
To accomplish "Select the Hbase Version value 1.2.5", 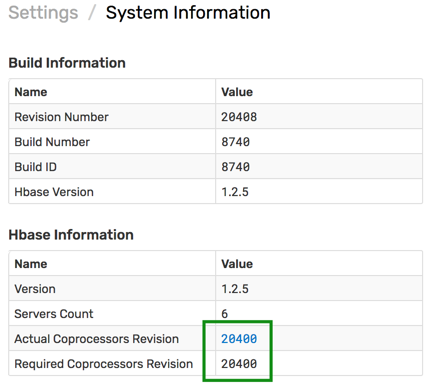I will click(x=235, y=192).
